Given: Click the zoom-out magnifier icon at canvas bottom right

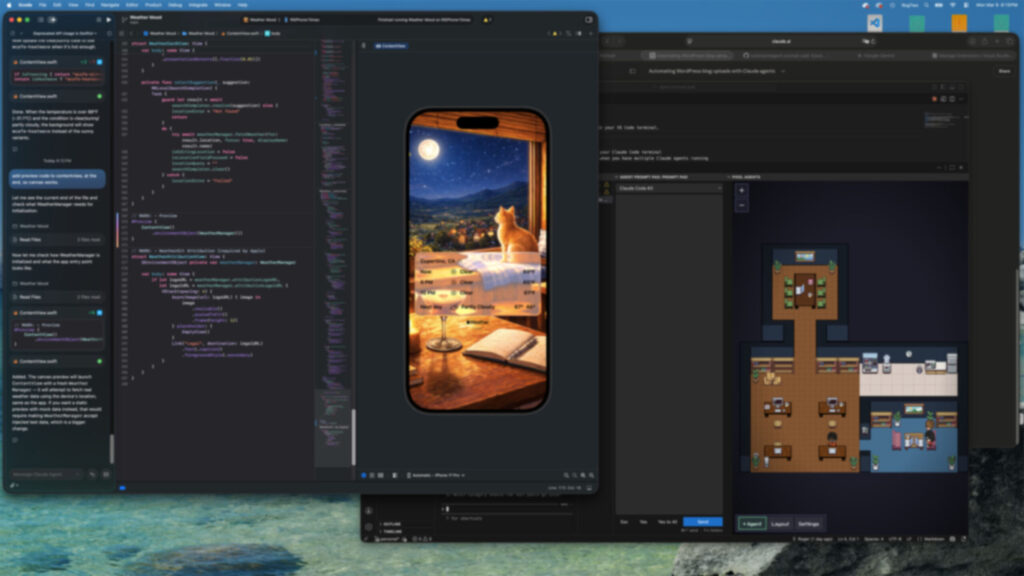Looking at the screenshot, I should (565, 475).
